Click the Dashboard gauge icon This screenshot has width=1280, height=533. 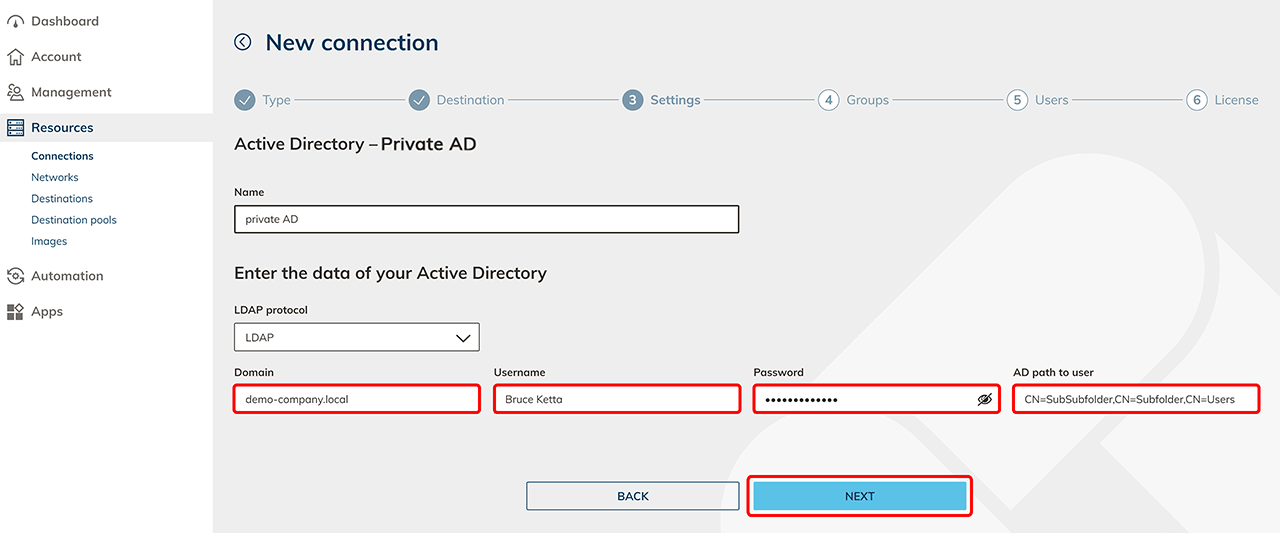tap(15, 21)
